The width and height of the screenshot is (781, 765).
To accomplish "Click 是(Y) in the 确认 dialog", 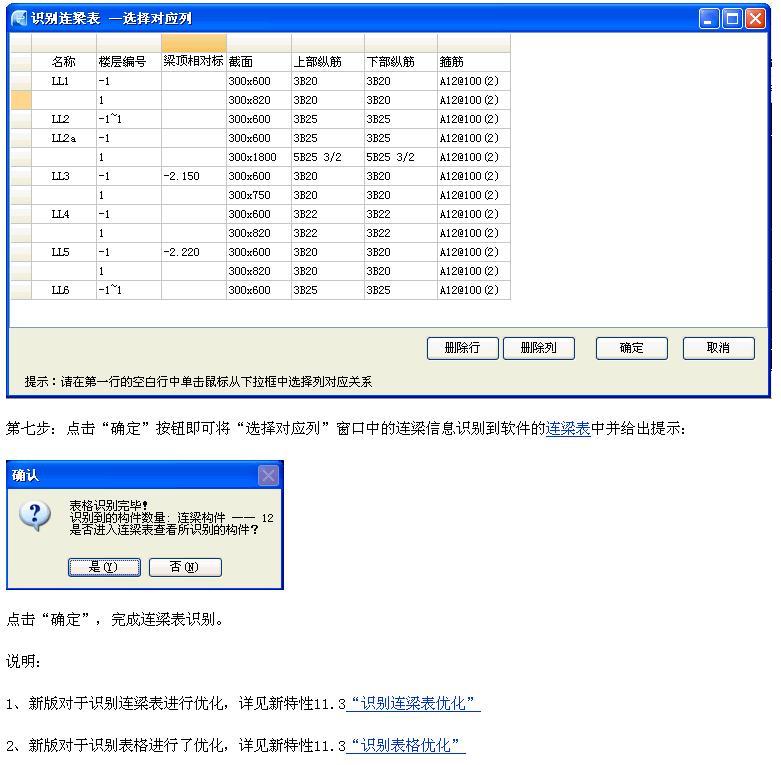I will (x=104, y=567).
